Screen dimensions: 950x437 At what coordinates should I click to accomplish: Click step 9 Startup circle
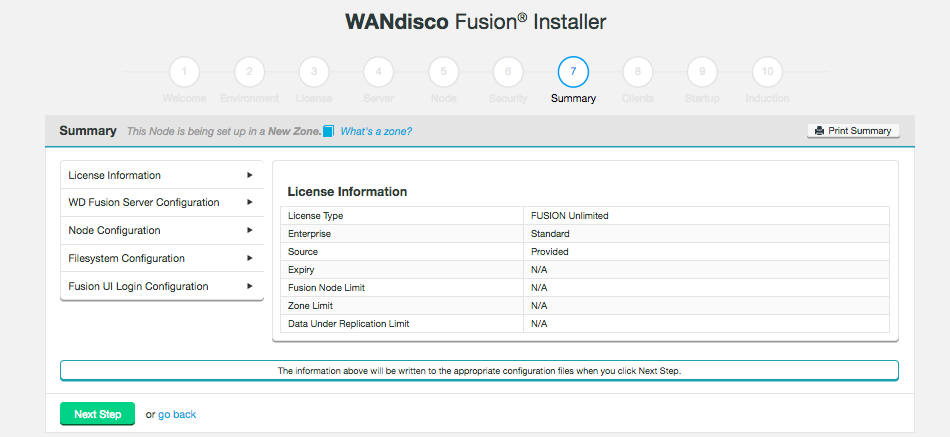(702, 72)
